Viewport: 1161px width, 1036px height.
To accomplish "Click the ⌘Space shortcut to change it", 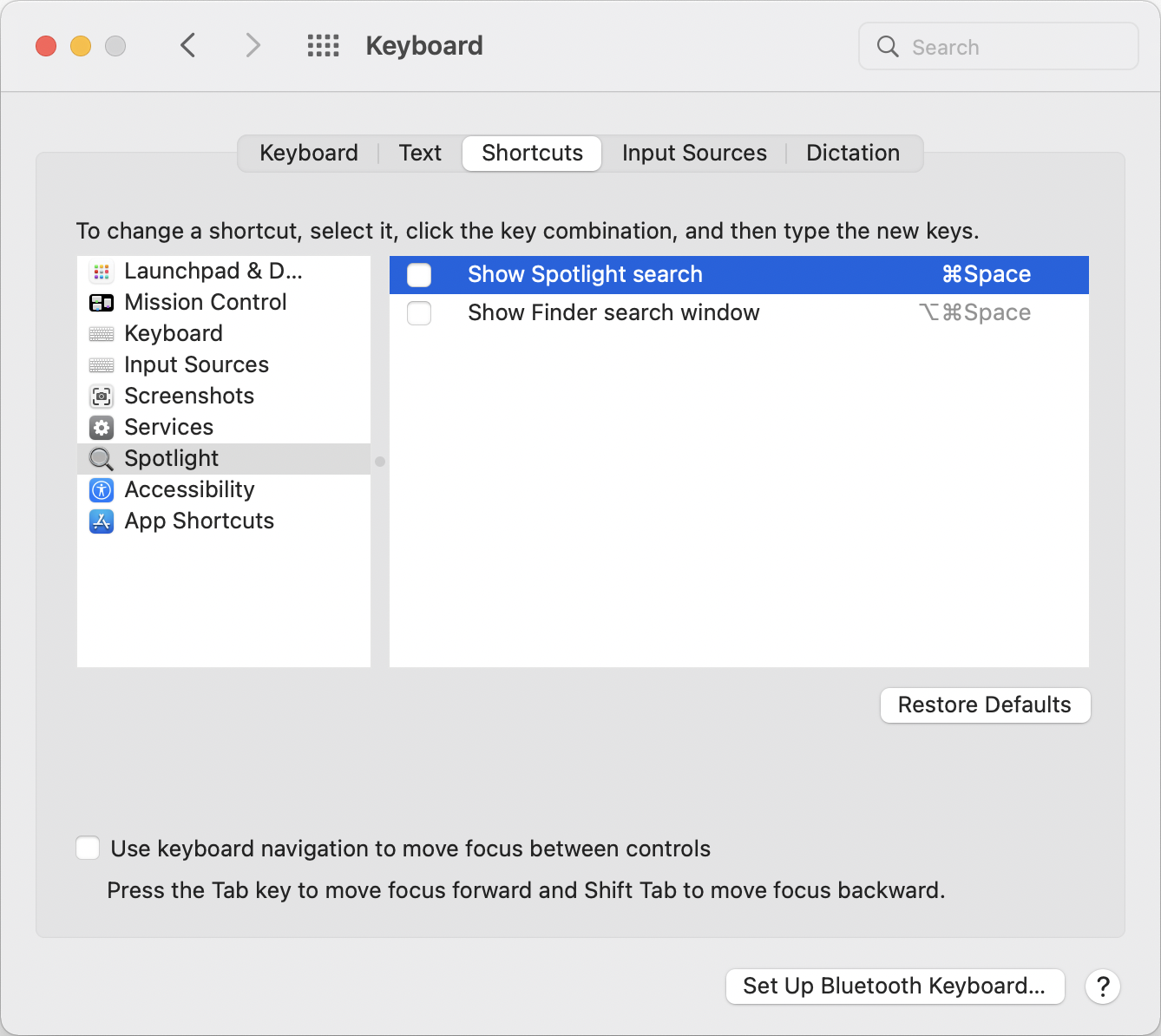I will tap(986, 274).
